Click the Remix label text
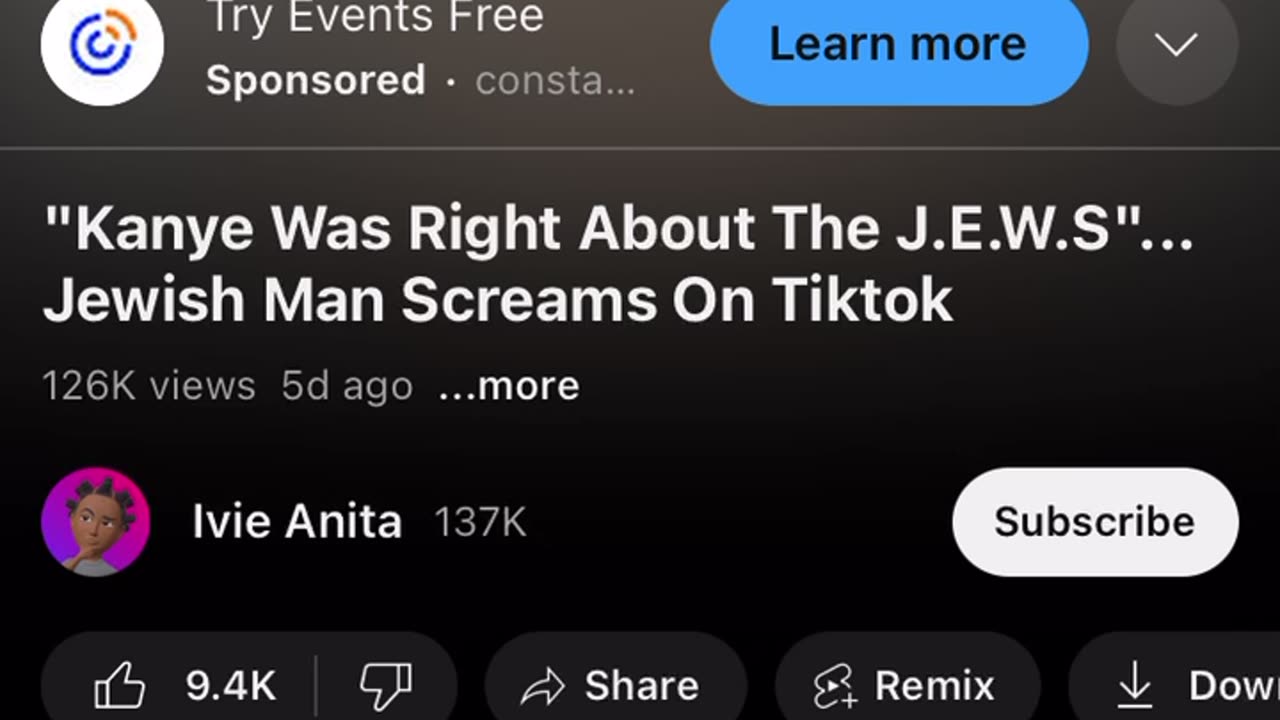The image size is (1280, 720). coord(935,686)
